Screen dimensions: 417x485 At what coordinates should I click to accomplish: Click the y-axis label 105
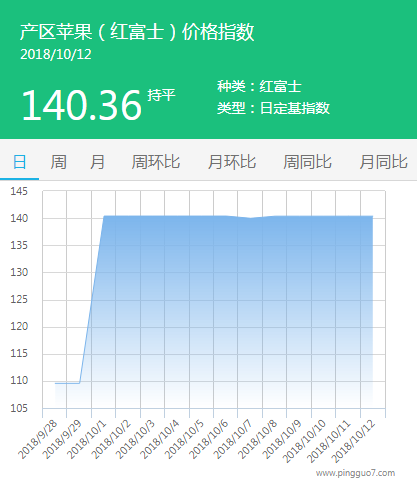click(x=19, y=408)
